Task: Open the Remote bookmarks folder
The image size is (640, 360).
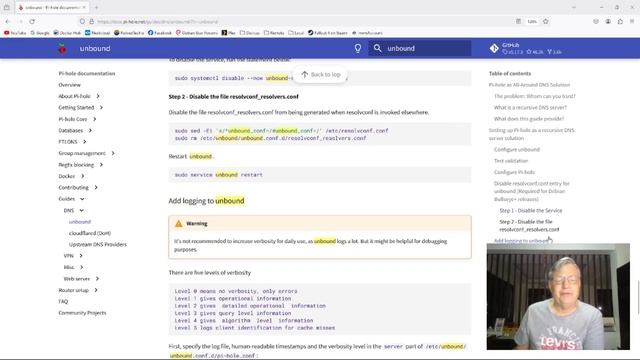Action: (x=274, y=33)
